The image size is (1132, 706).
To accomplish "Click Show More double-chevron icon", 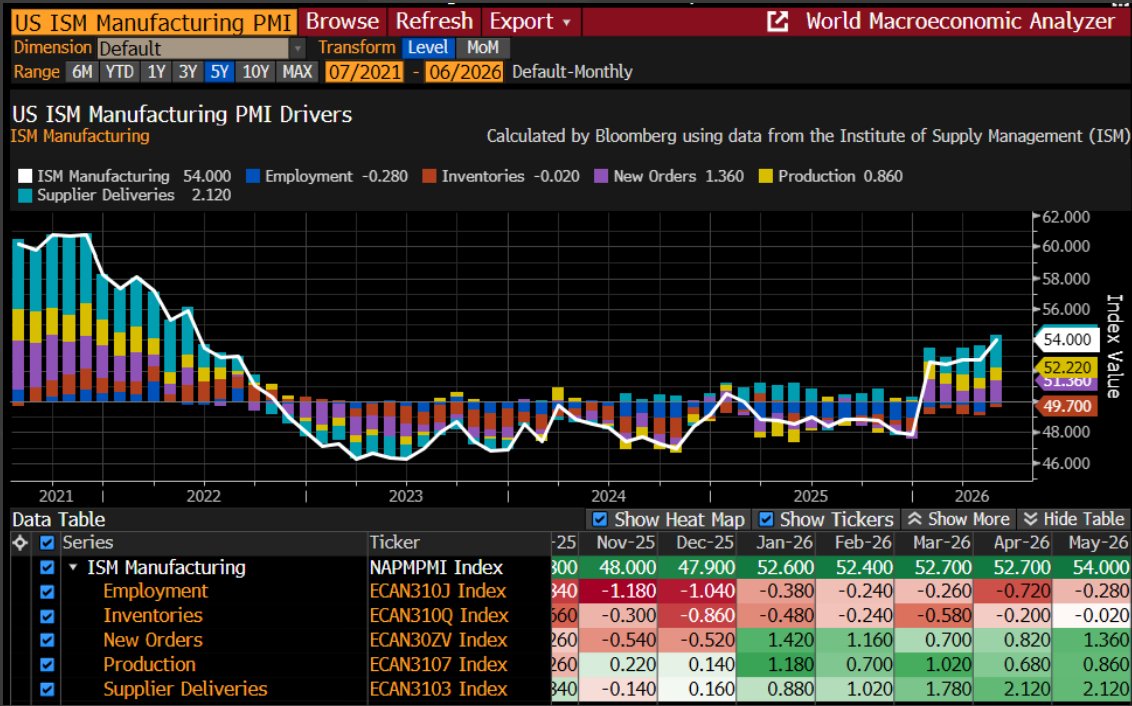I will coord(915,519).
